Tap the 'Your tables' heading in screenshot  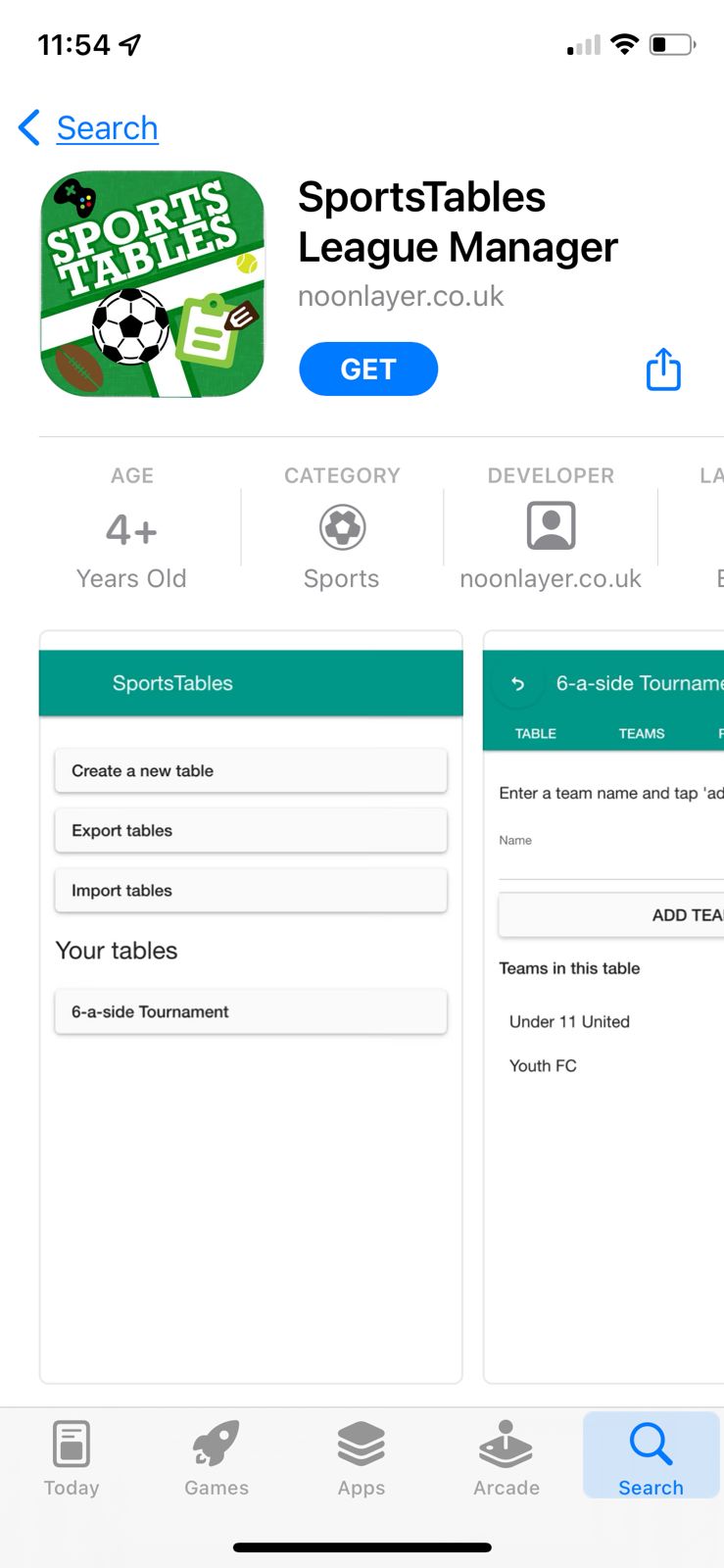[x=117, y=951]
